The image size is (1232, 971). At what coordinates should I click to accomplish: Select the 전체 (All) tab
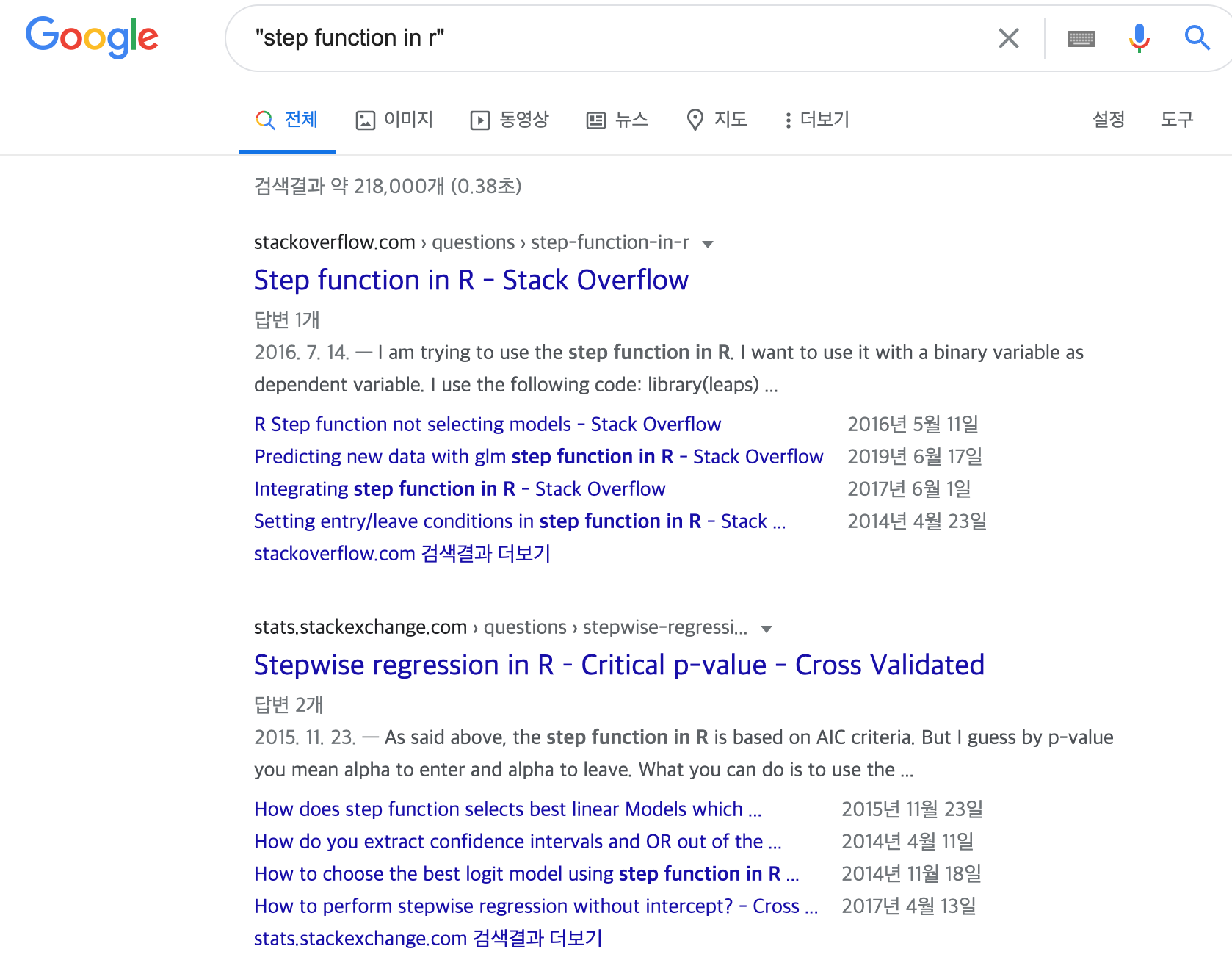(x=287, y=120)
